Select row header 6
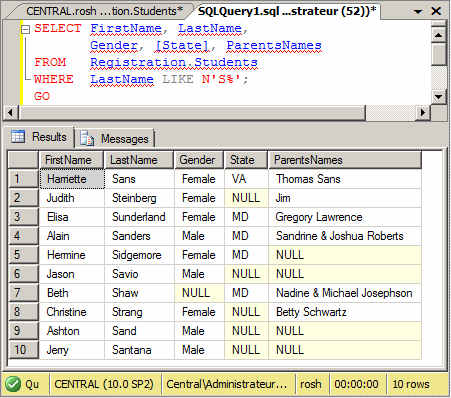The width and height of the screenshot is (451, 398). 23,274
